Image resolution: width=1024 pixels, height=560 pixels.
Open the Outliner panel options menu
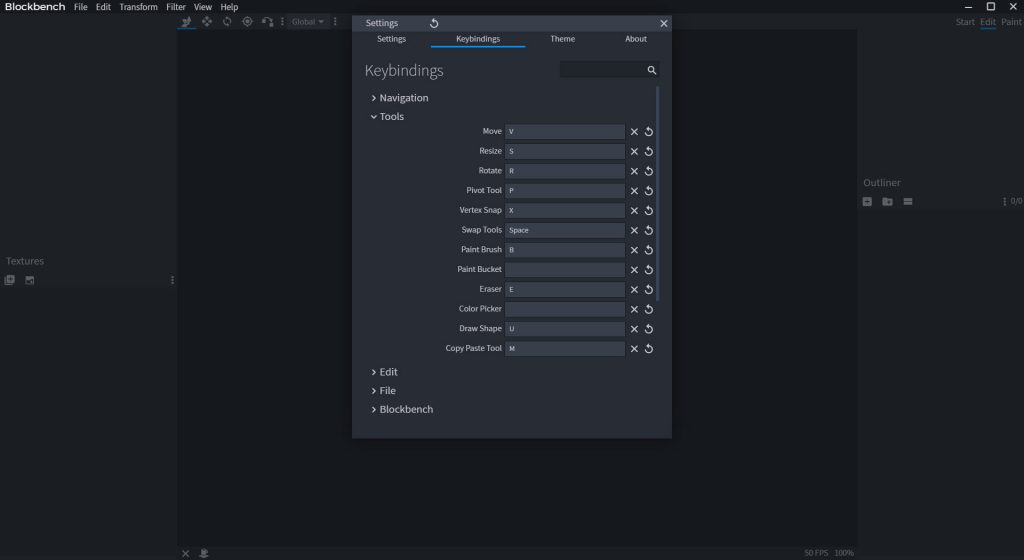tap(1004, 202)
